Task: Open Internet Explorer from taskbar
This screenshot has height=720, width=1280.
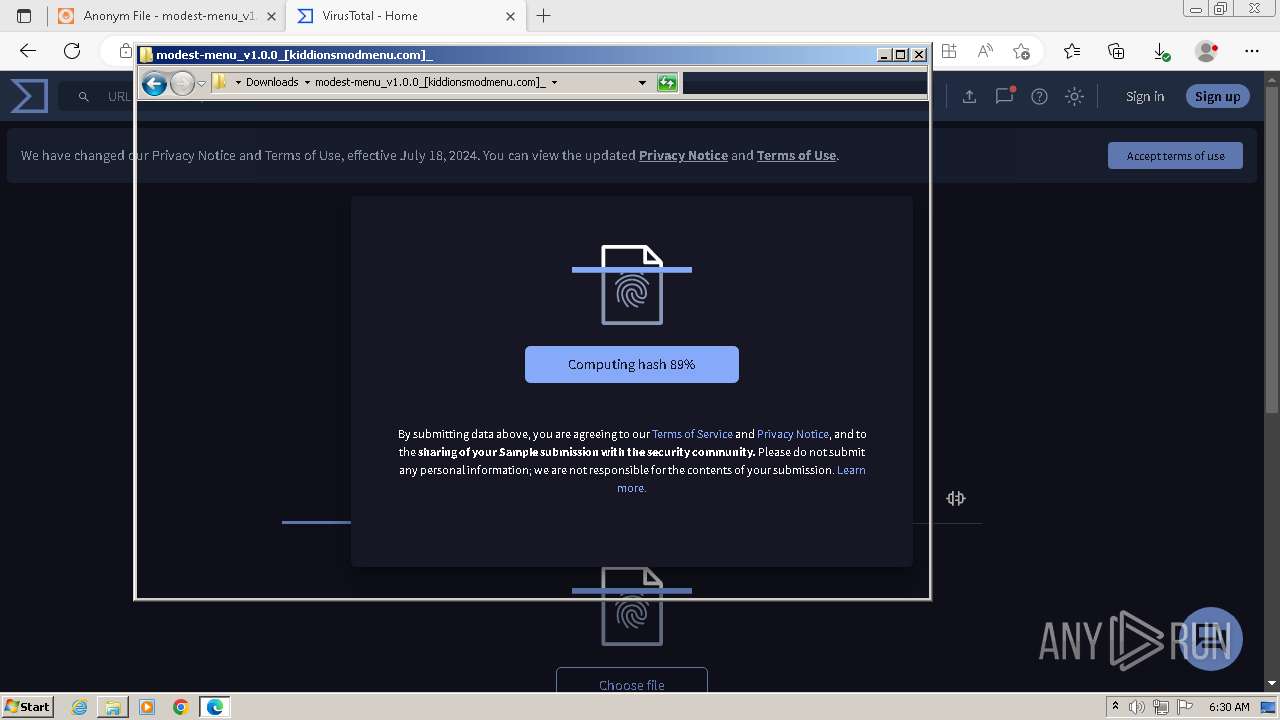Action: tap(79, 707)
